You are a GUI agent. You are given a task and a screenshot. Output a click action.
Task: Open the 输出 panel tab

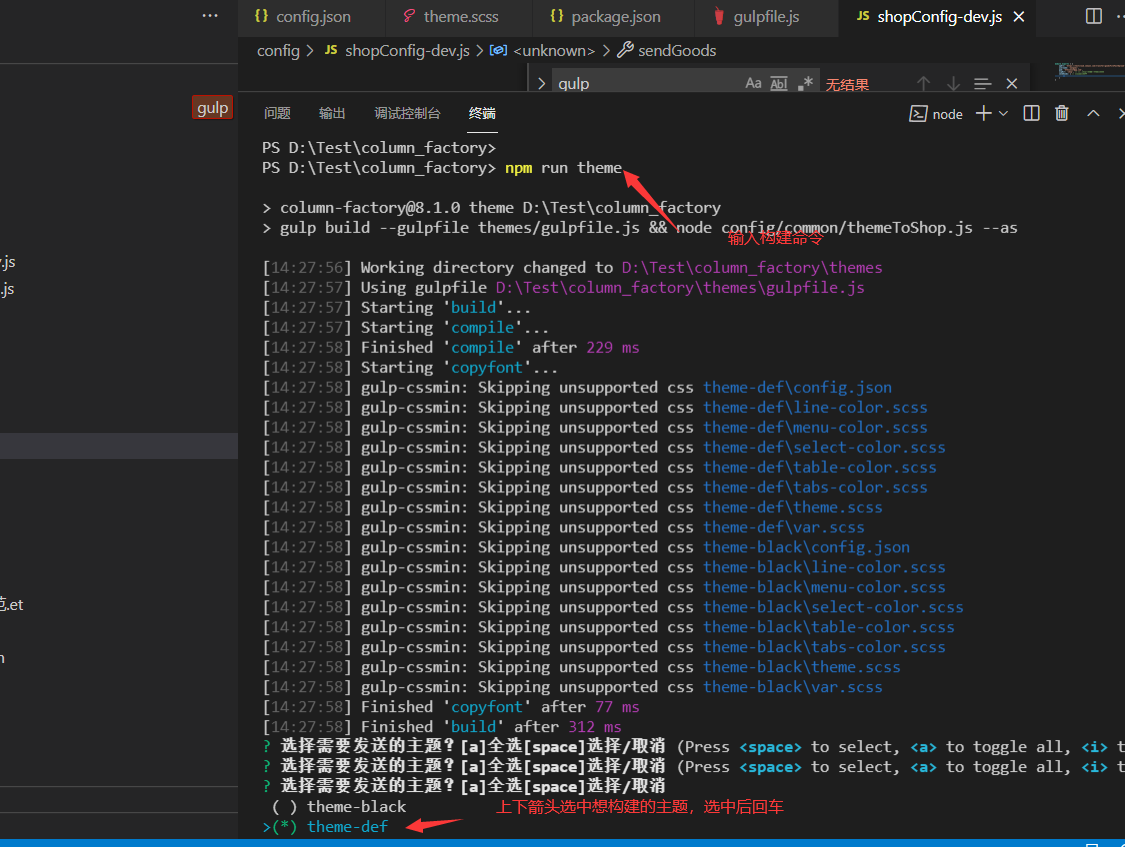point(332,114)
